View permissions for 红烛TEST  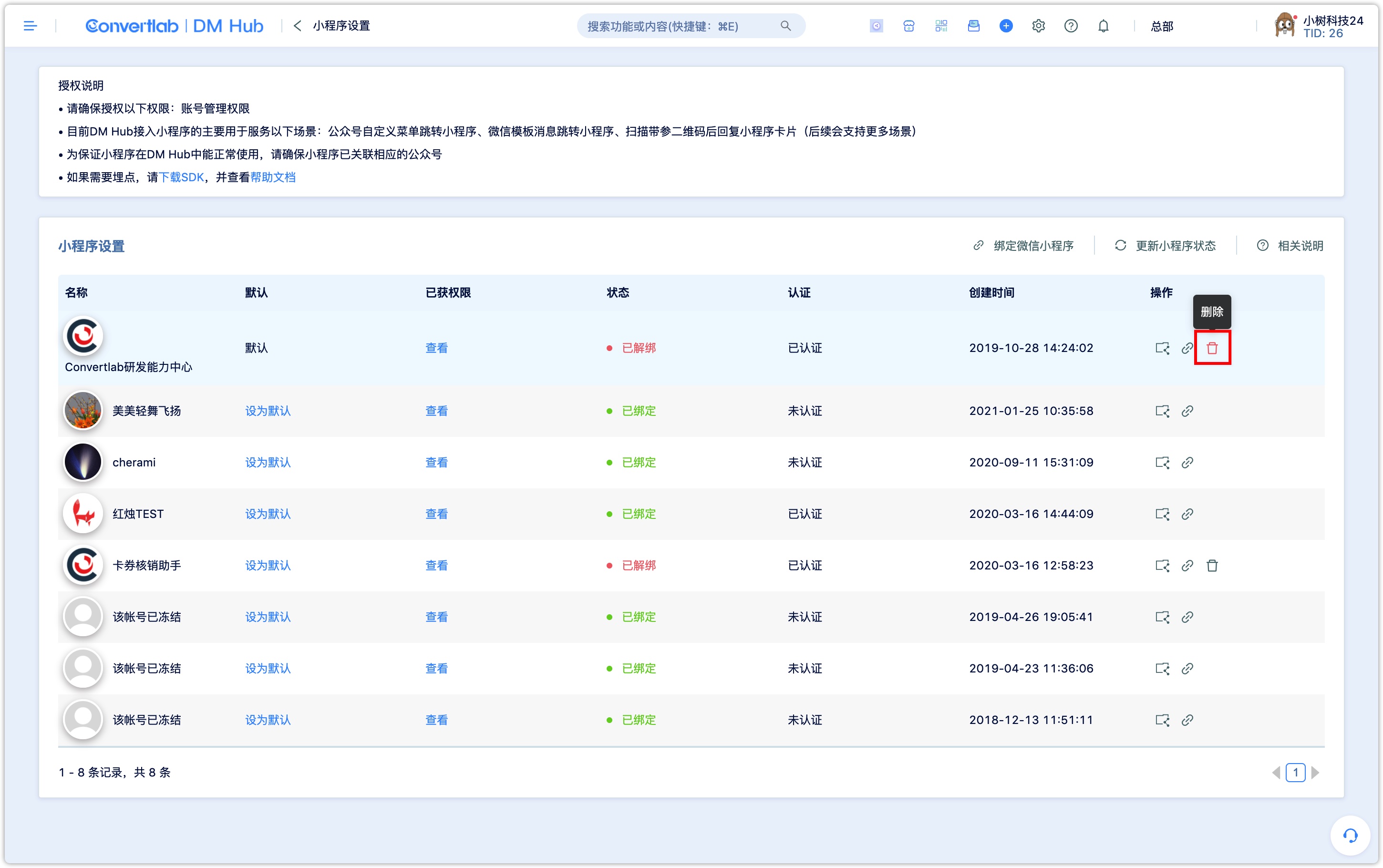tap(437, 514)
